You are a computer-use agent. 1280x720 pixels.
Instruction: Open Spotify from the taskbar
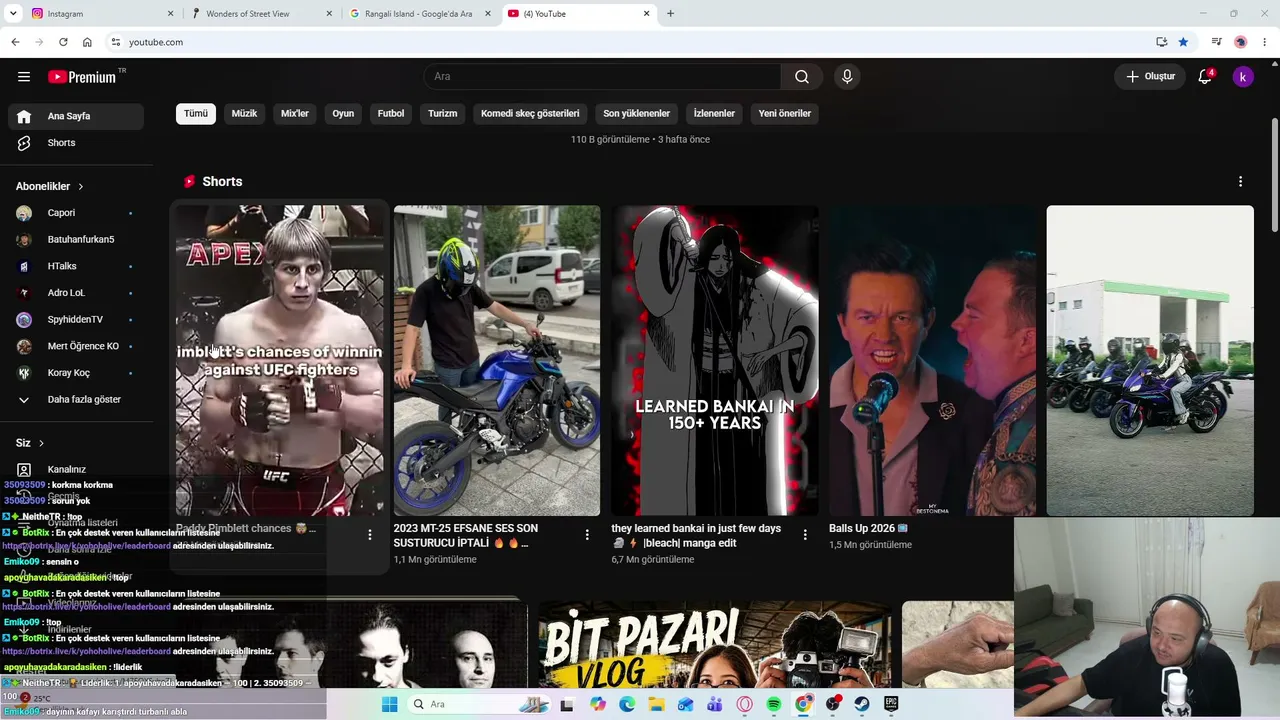(774, 704)
